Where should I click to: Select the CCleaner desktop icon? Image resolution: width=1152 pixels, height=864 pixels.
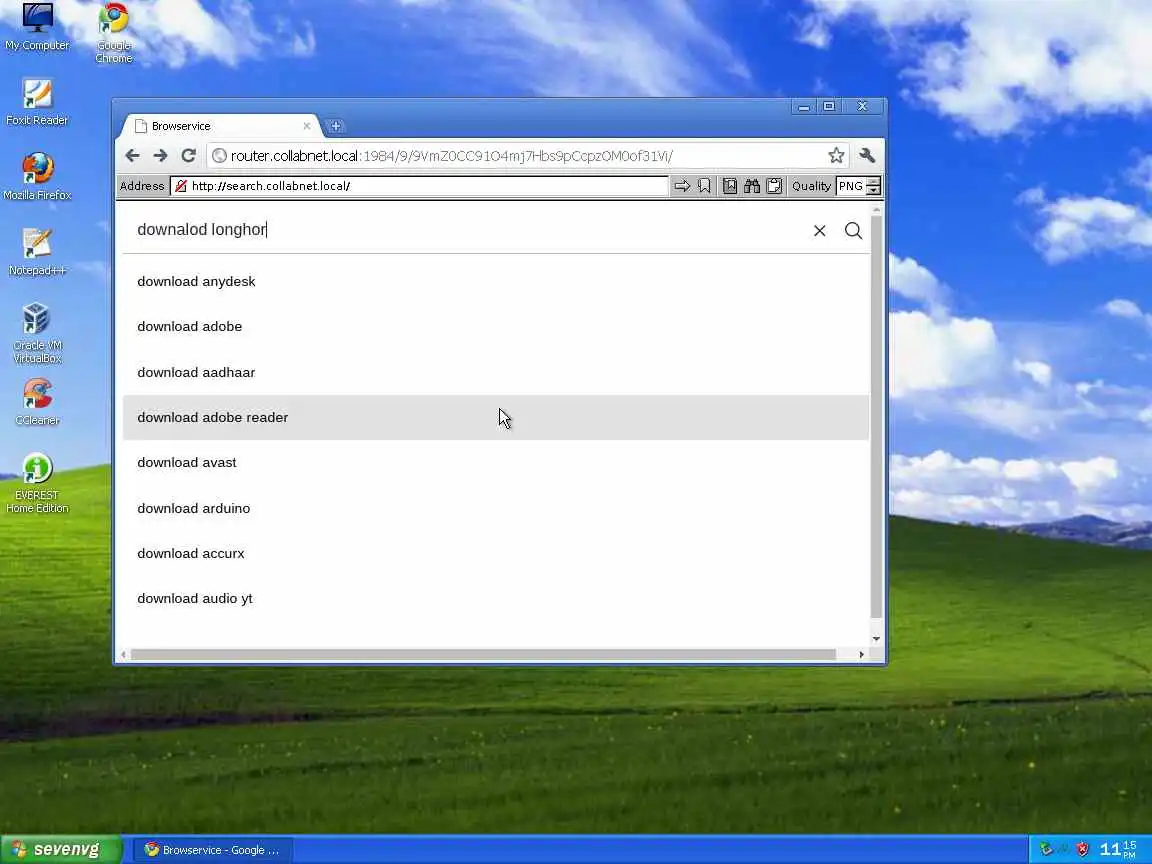click(x=37, y=402)
